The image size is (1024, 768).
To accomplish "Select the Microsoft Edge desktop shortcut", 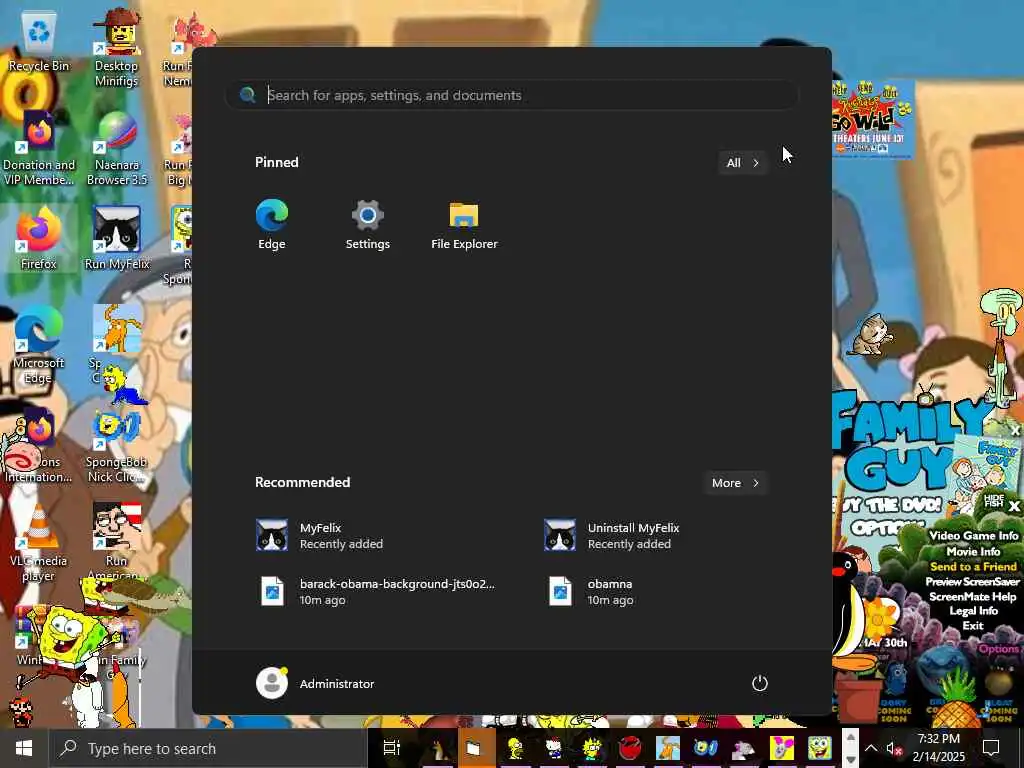I will 38,345.
